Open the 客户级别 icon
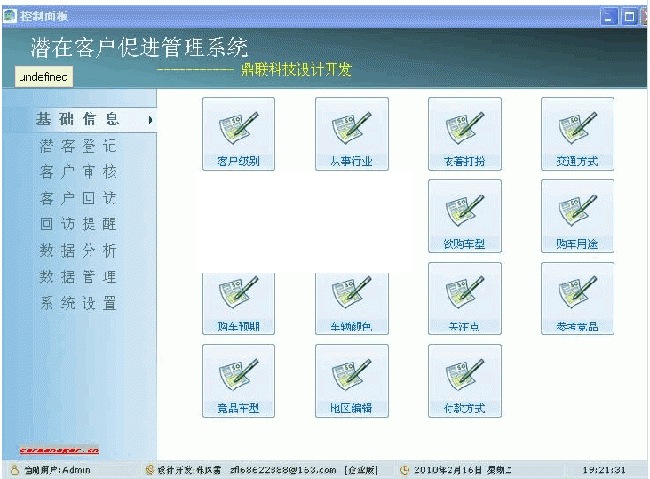The image size is (650, 479). [x=238, y=134]
